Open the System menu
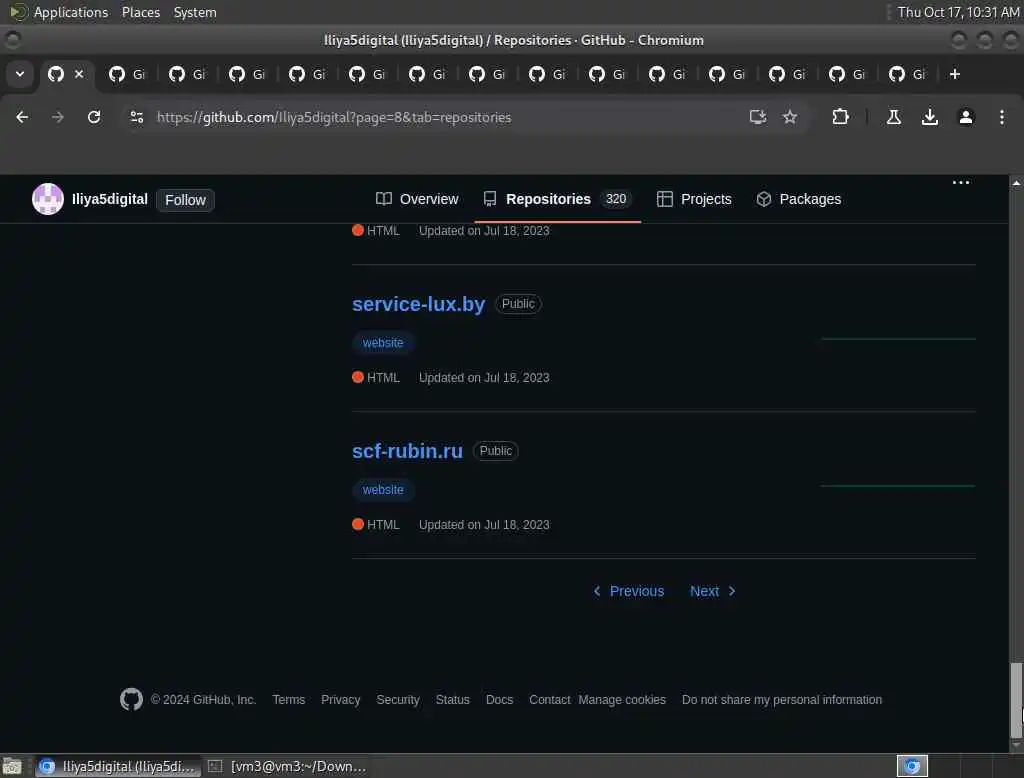 point(195,12)
